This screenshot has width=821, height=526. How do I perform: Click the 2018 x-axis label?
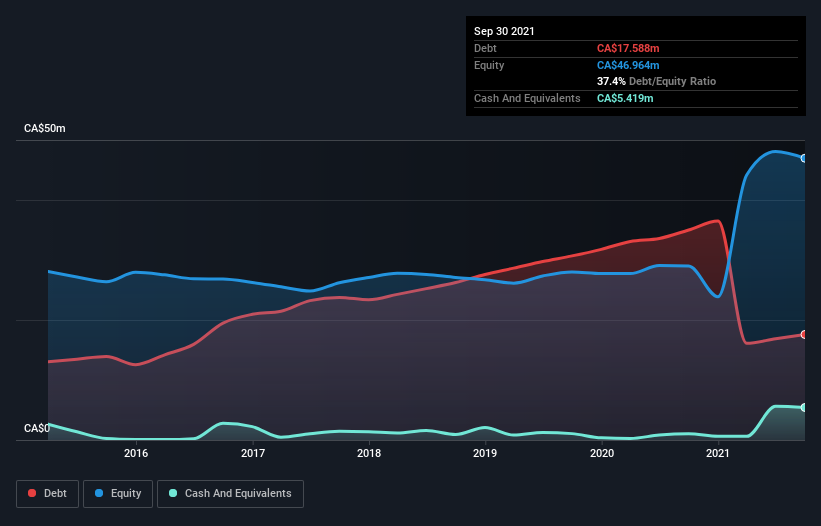369,453
